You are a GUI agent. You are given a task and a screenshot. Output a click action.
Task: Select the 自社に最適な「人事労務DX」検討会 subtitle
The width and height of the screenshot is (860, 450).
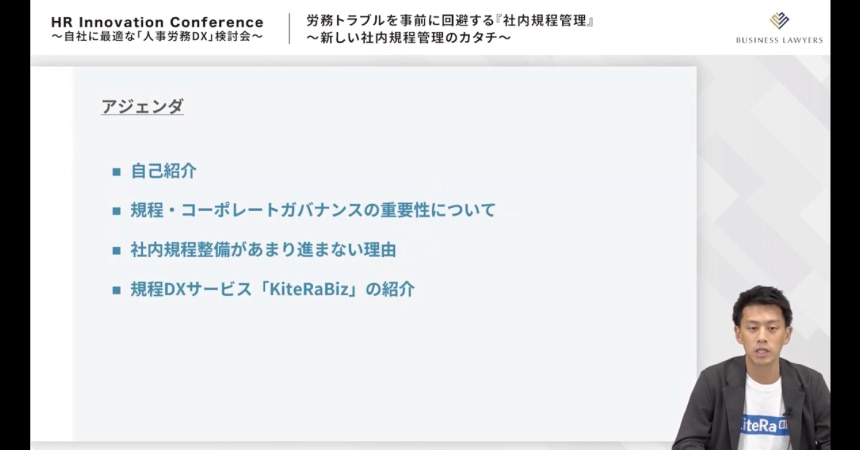(157, 37)
